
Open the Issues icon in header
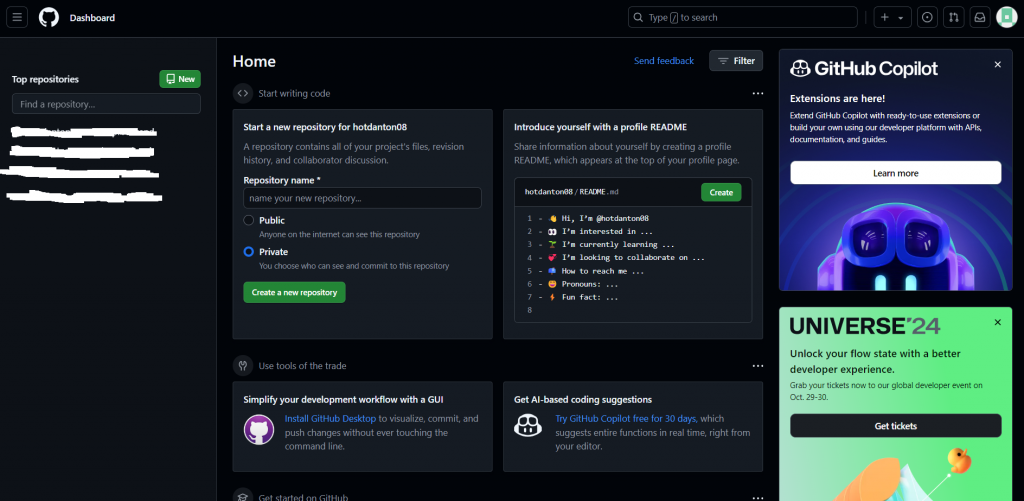coord(927,17)
